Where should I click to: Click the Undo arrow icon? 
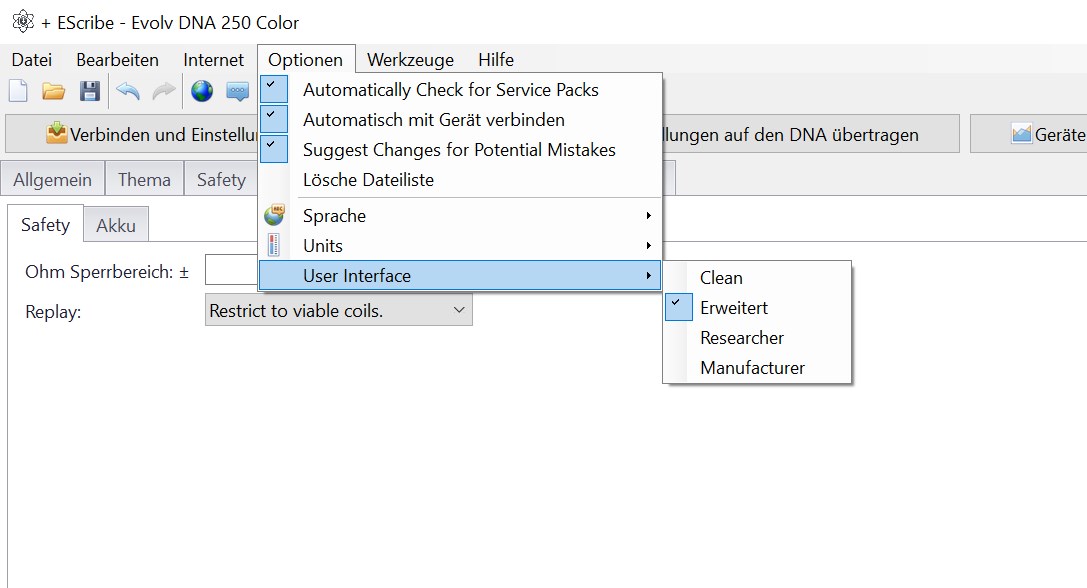(x=128, y=91)
